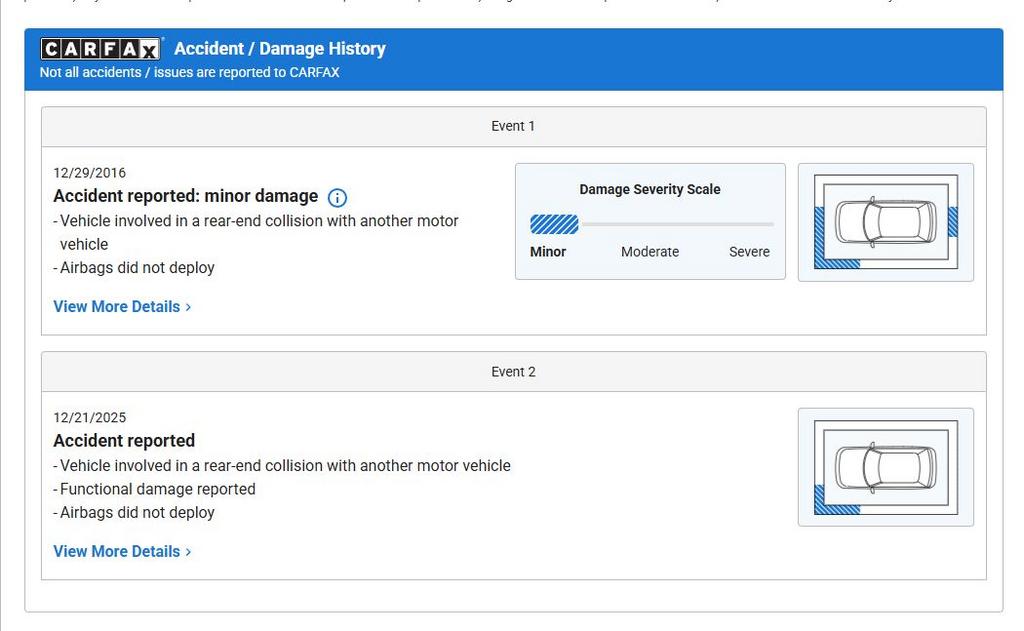Open View More Details for Event 1

pyautogui.click(x=122, y=307)
